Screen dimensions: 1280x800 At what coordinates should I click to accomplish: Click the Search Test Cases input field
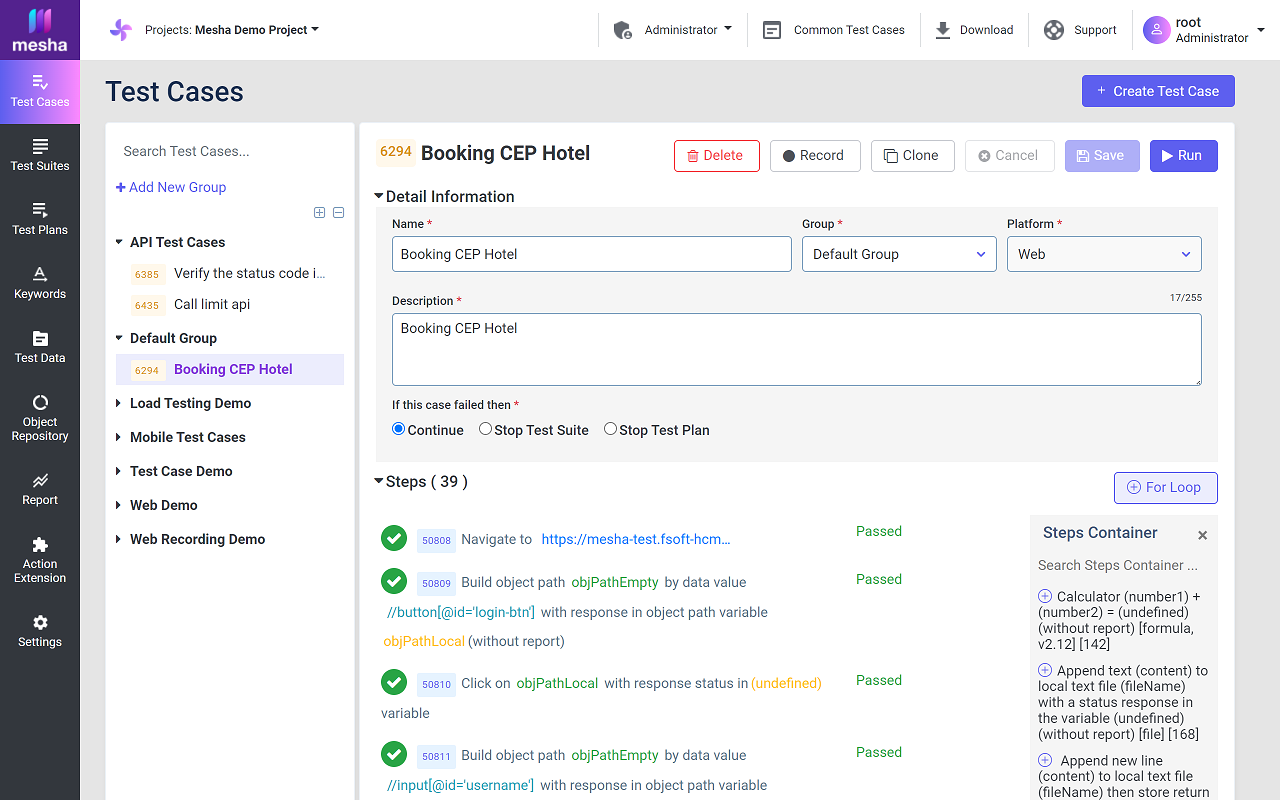tap(230, 151)
